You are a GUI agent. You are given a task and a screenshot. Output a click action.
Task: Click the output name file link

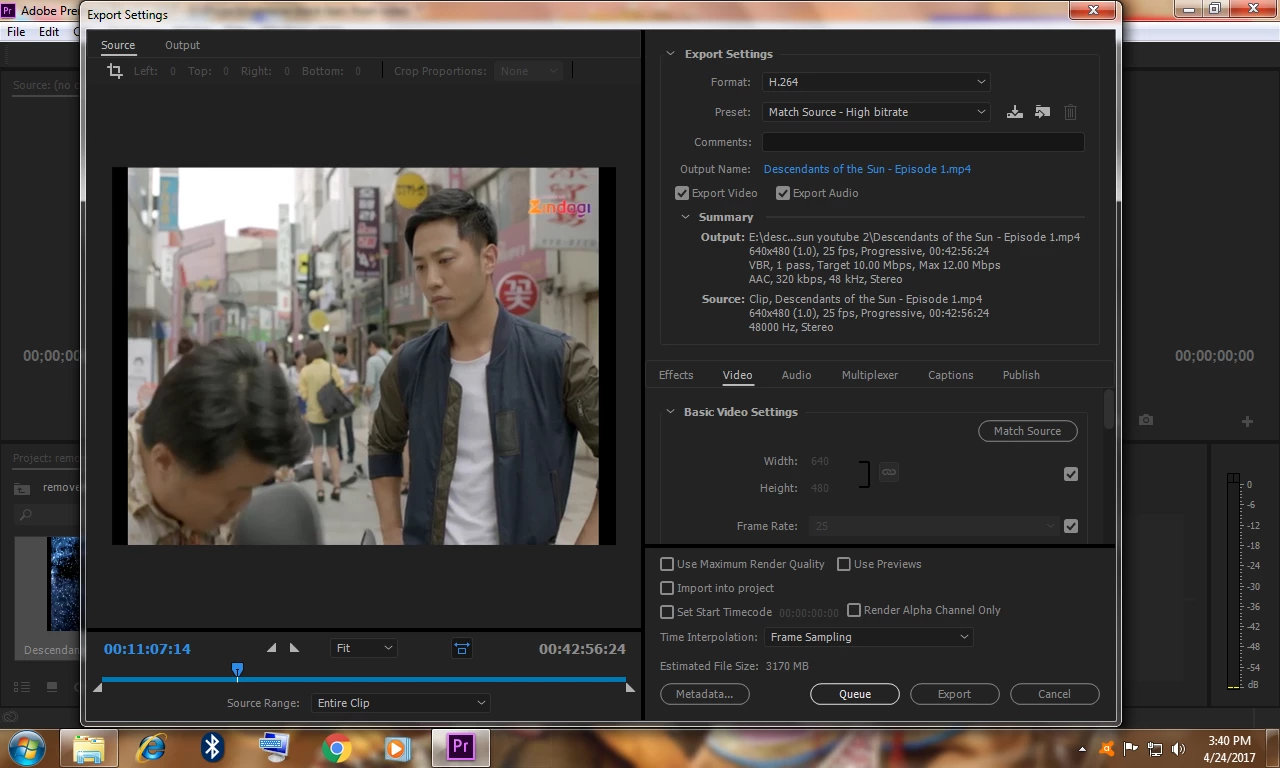[x=866, y=169]
